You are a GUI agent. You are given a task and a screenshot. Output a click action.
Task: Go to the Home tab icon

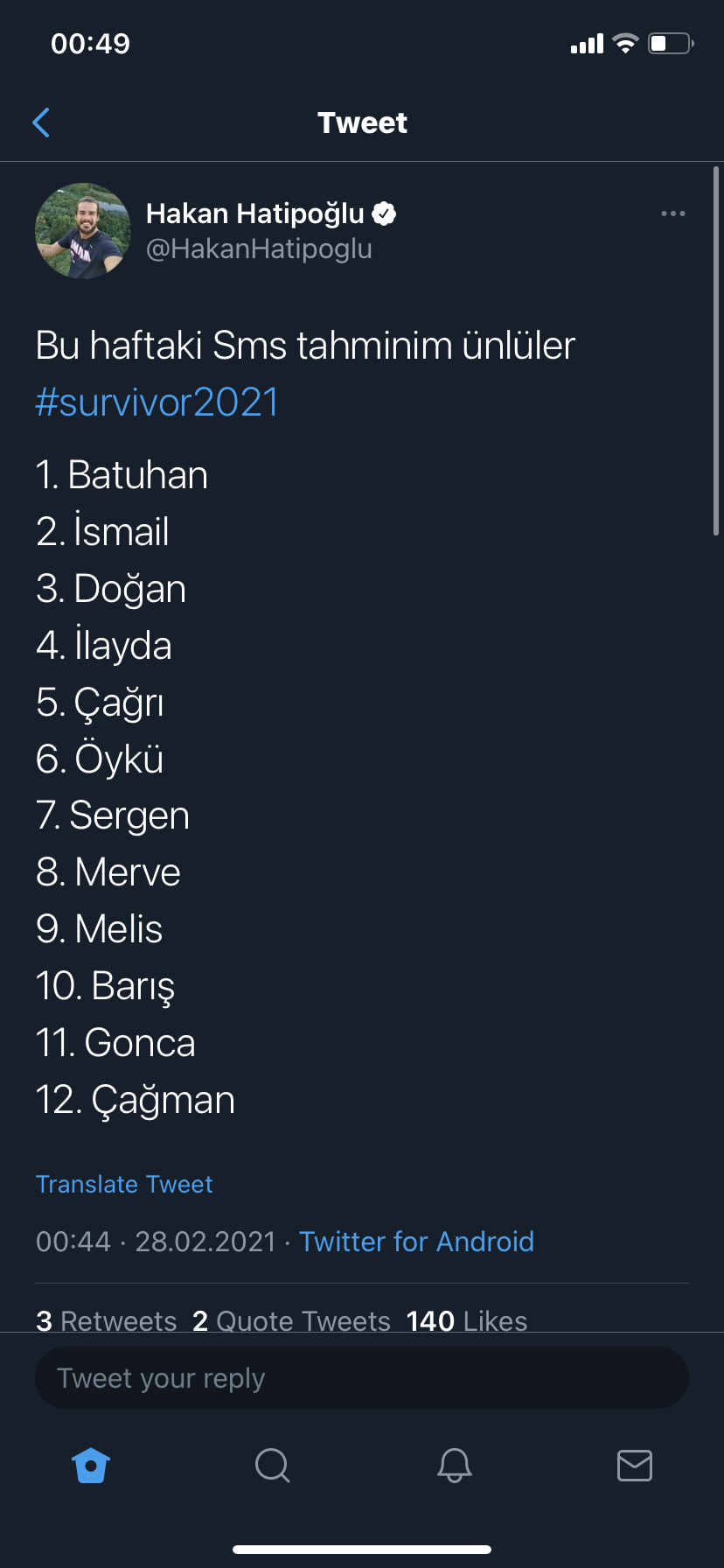pos(91,1465)
